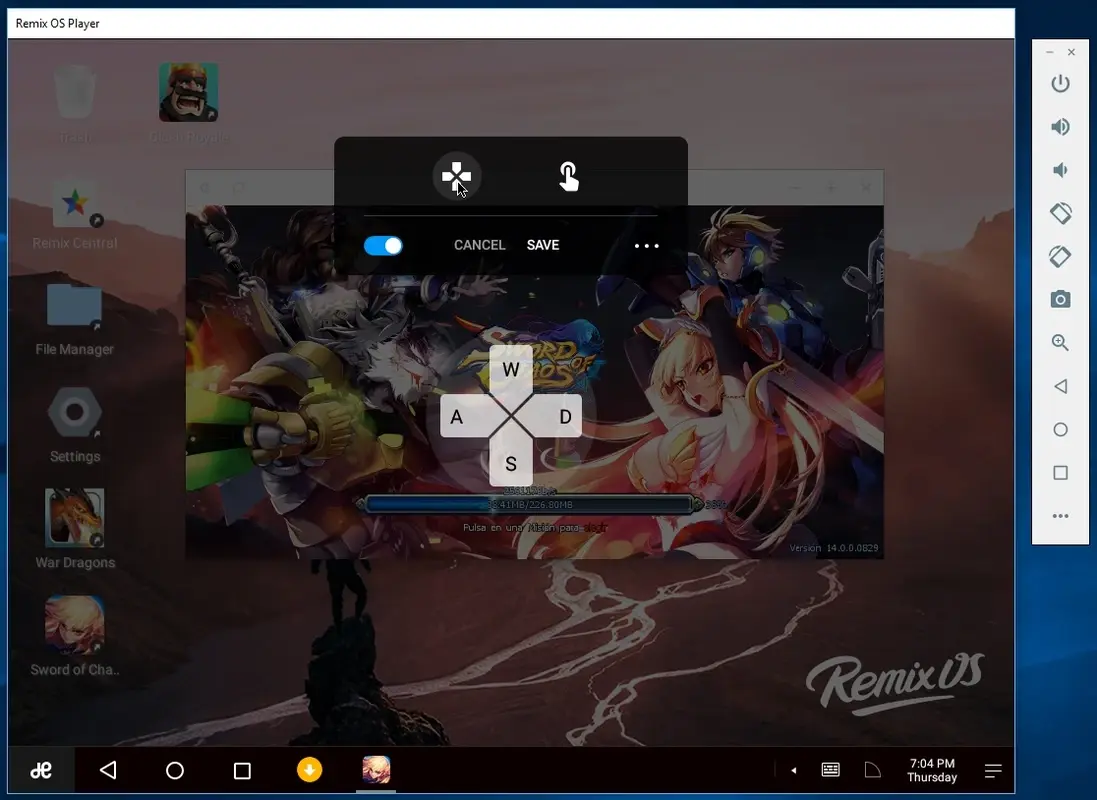This screenshot has width=1097, height=800.
Task: Switch to the touch point mapping tab
Action: pos(568,176)
